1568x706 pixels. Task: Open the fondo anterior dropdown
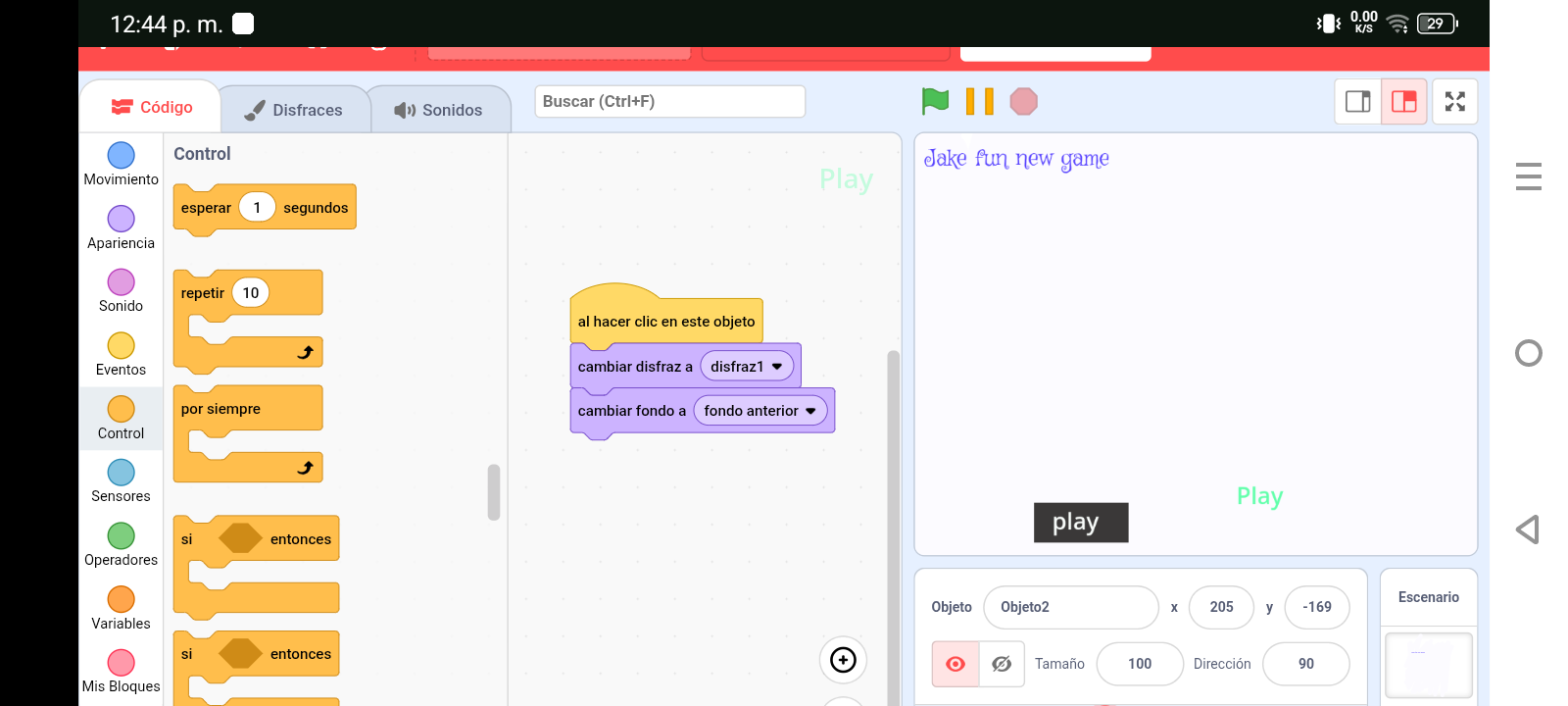(760, 411)
